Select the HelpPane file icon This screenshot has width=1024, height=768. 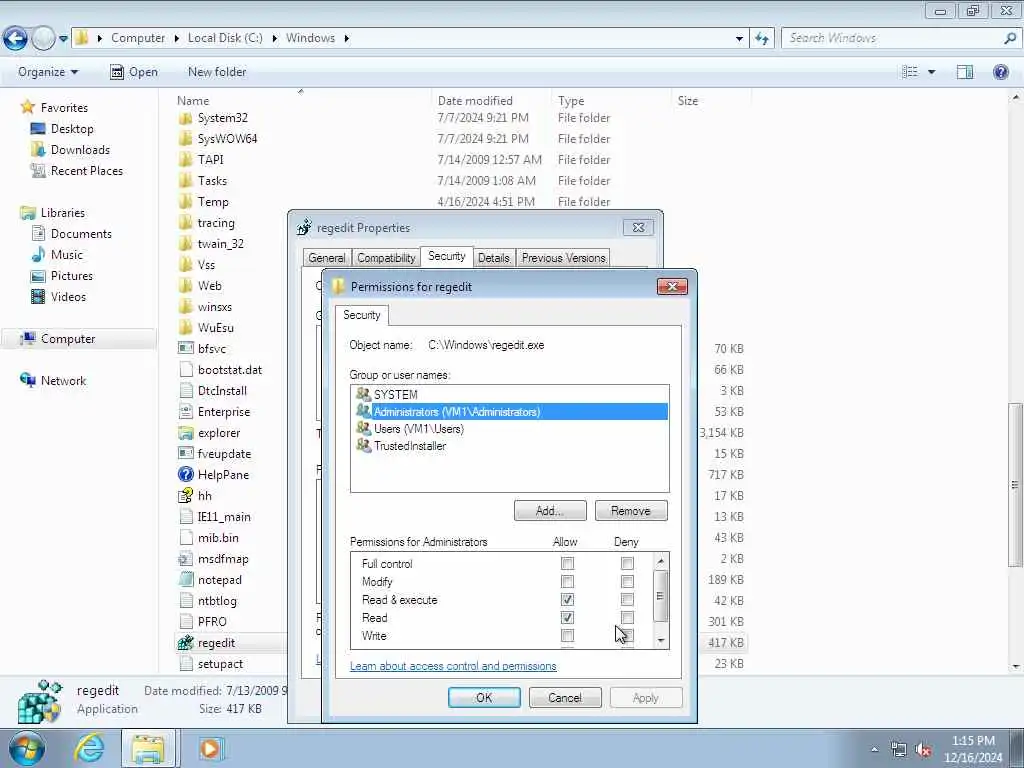(x=185, y=475)
